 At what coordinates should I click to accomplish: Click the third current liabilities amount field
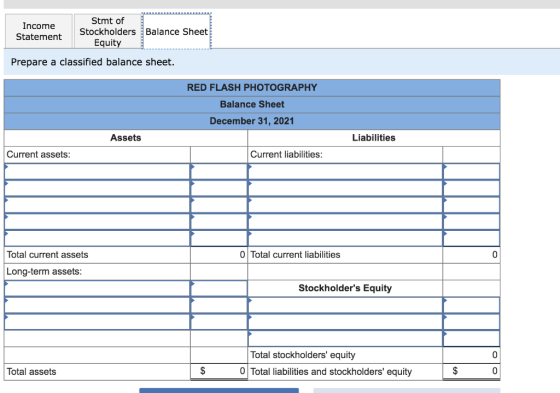[471, 205]
